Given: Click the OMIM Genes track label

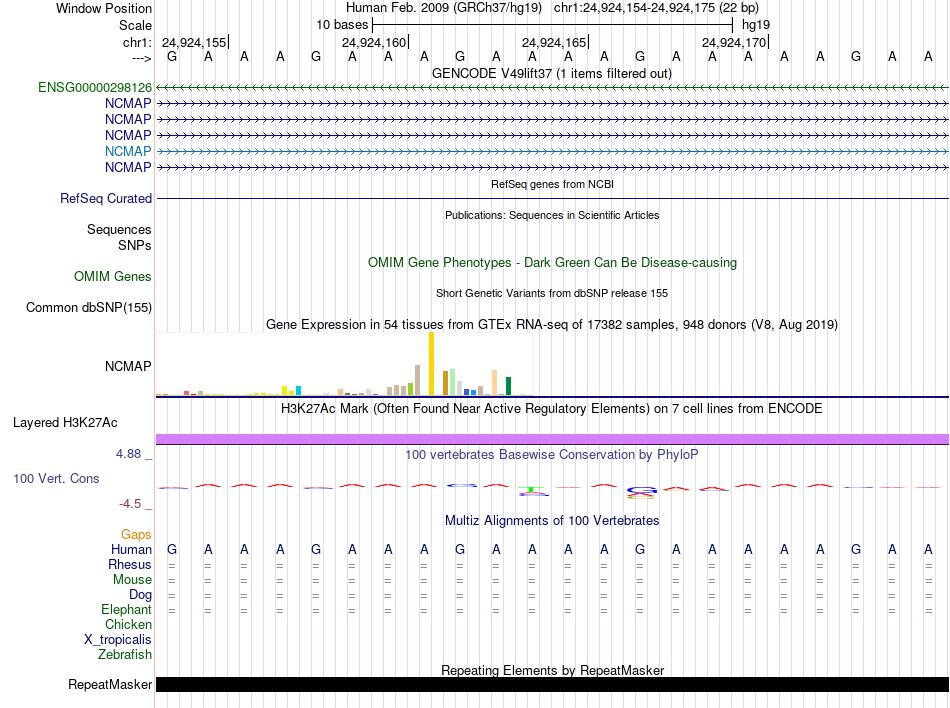Looking at the screenshot, I should pyautogui.click(x=113, y=277).
